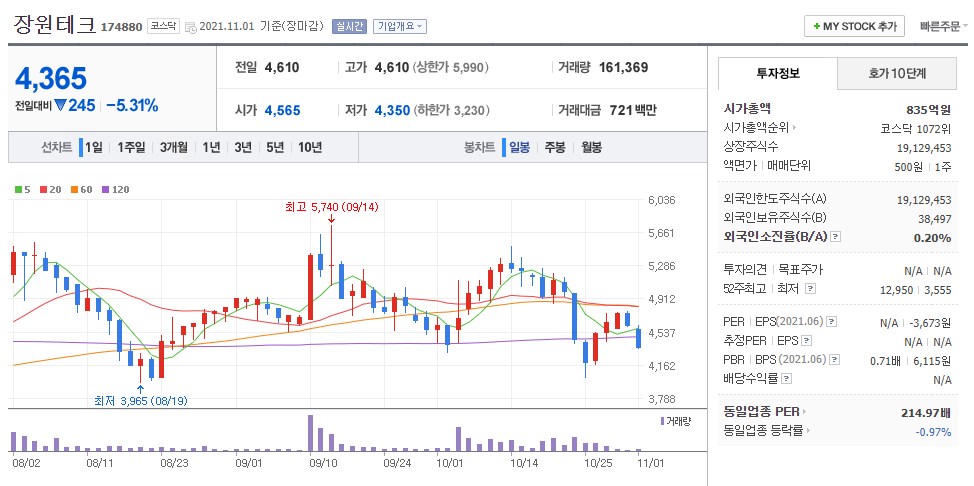Viewport: 974px width, 486px height.
Task: Click the 동일업종 PER link
Action: pyautogui.click(x=762, y=411)
